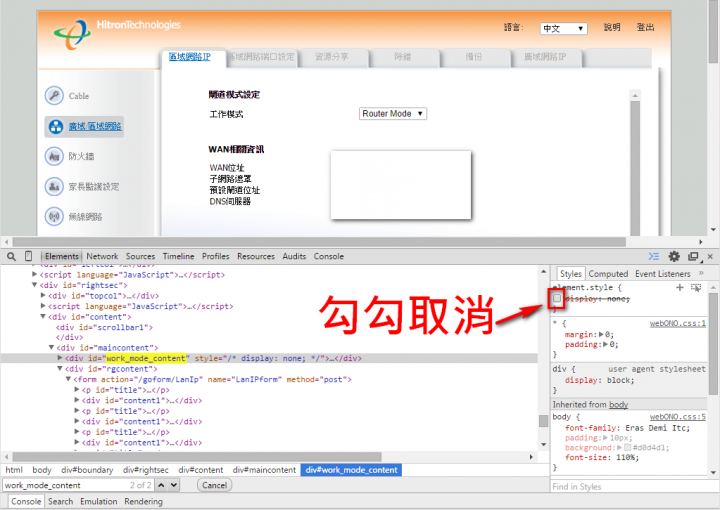Click the DevTools dock-to-window icon

point(693,256)
